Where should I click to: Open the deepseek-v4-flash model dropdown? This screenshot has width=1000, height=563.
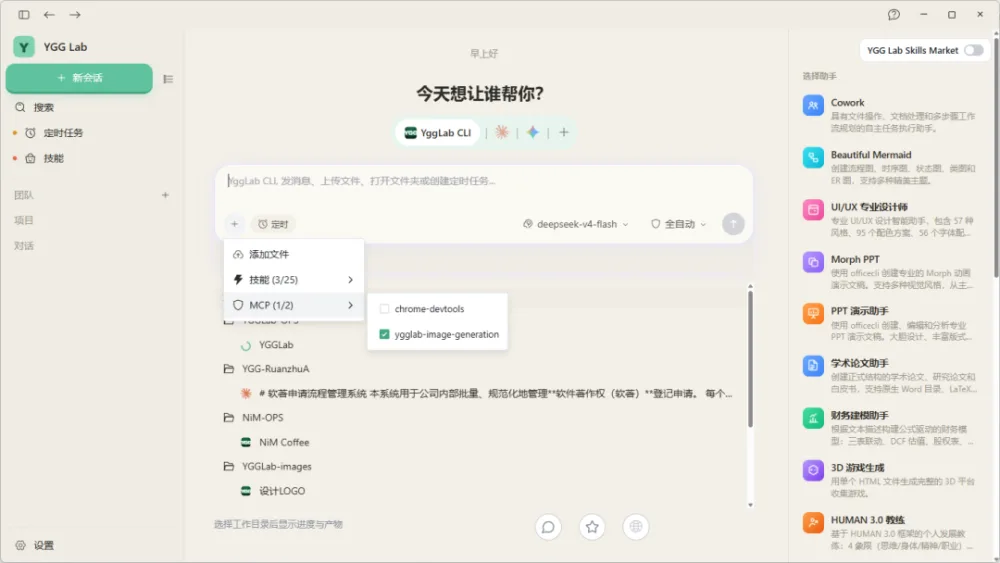click(575, 224)
